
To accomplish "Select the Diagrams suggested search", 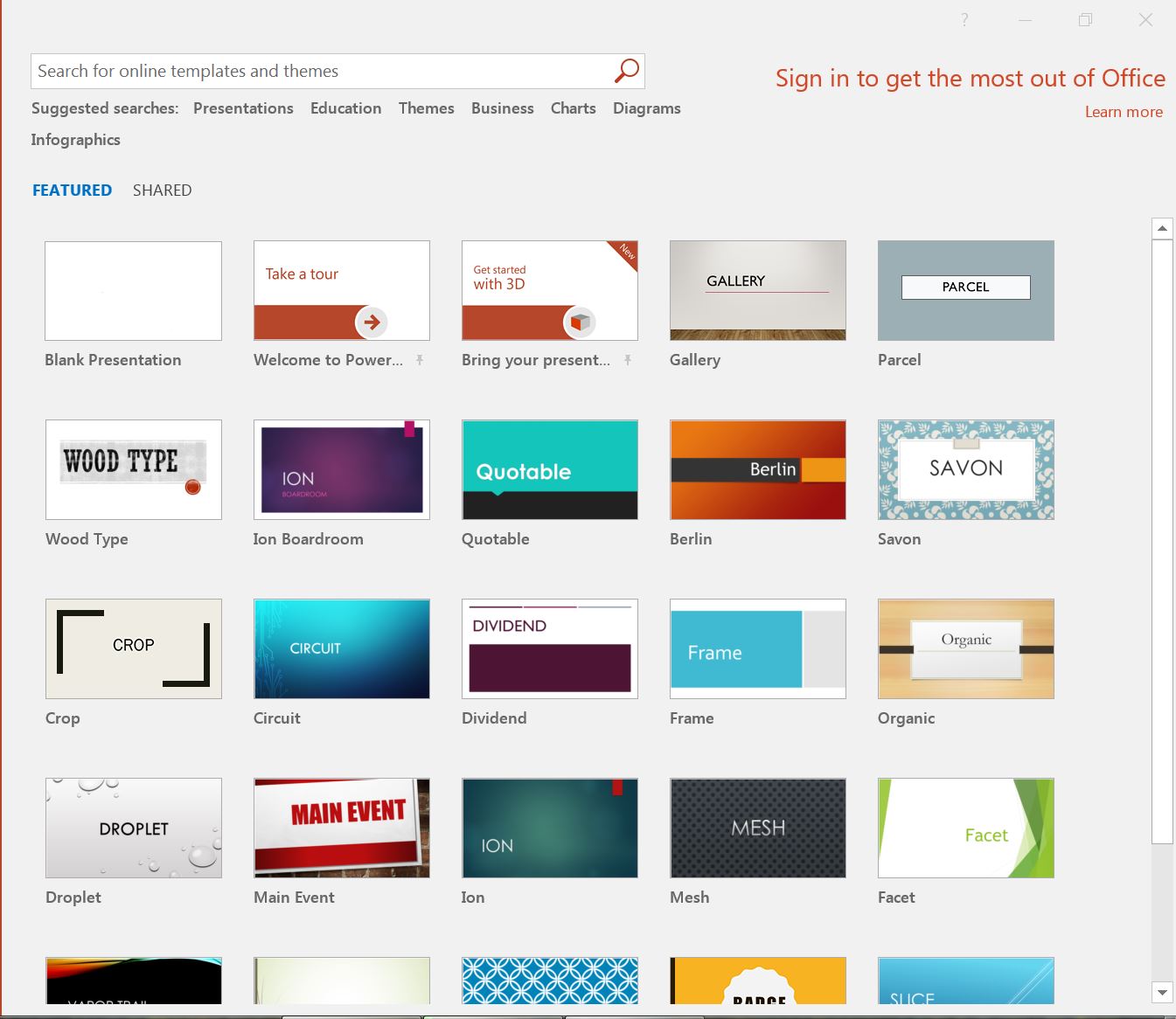I will pos(646,108).
